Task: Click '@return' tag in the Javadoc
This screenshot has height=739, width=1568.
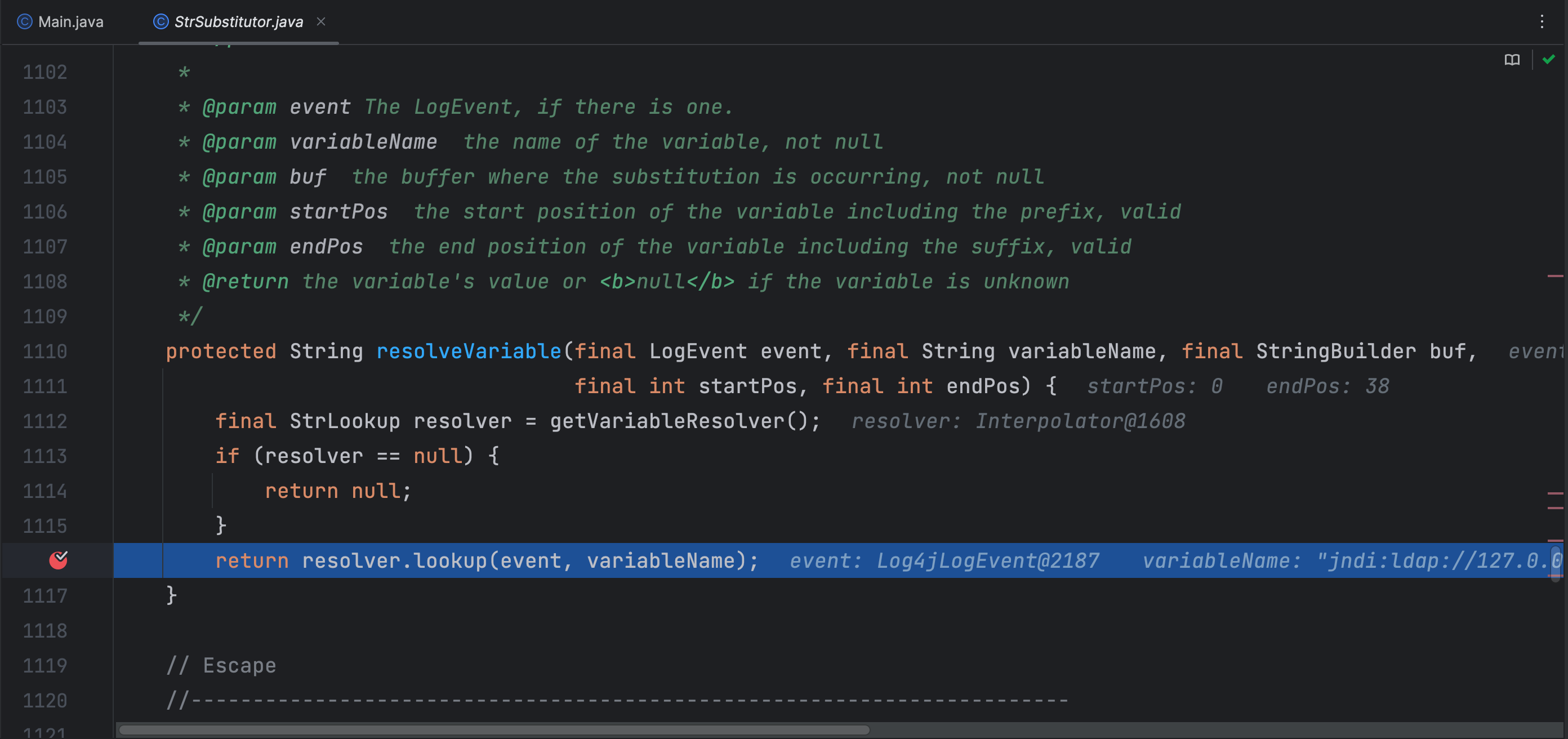Action: pos(246,281)
